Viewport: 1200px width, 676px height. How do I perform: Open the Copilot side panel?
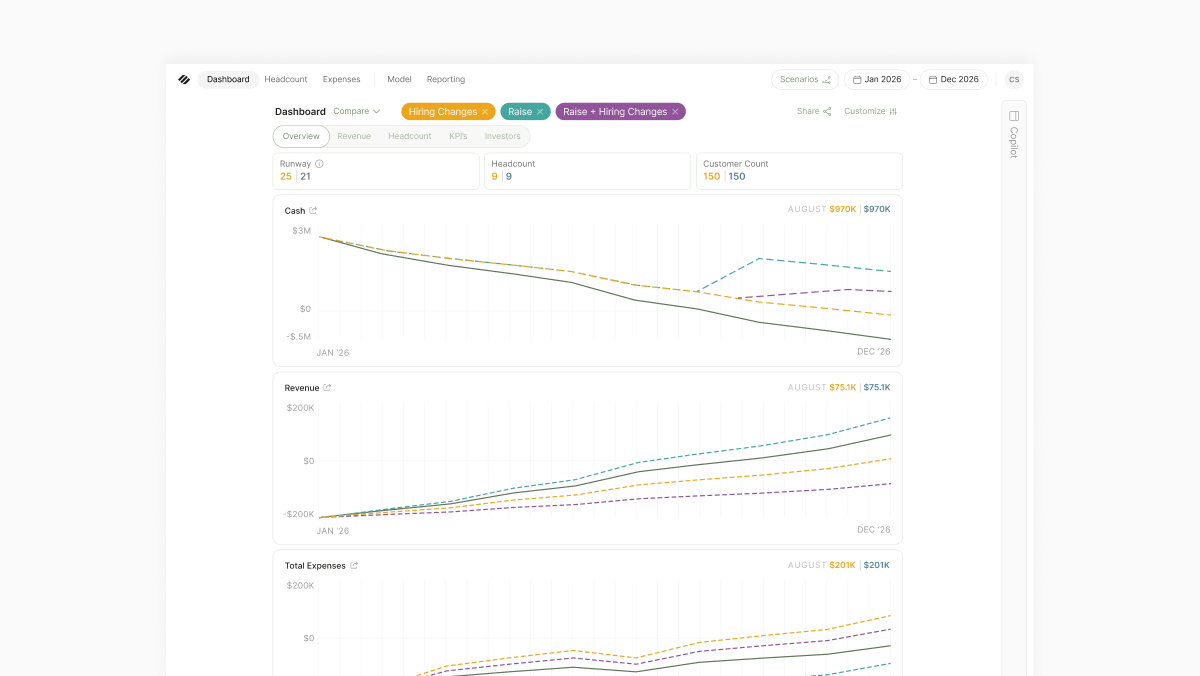pos(1013,135)
